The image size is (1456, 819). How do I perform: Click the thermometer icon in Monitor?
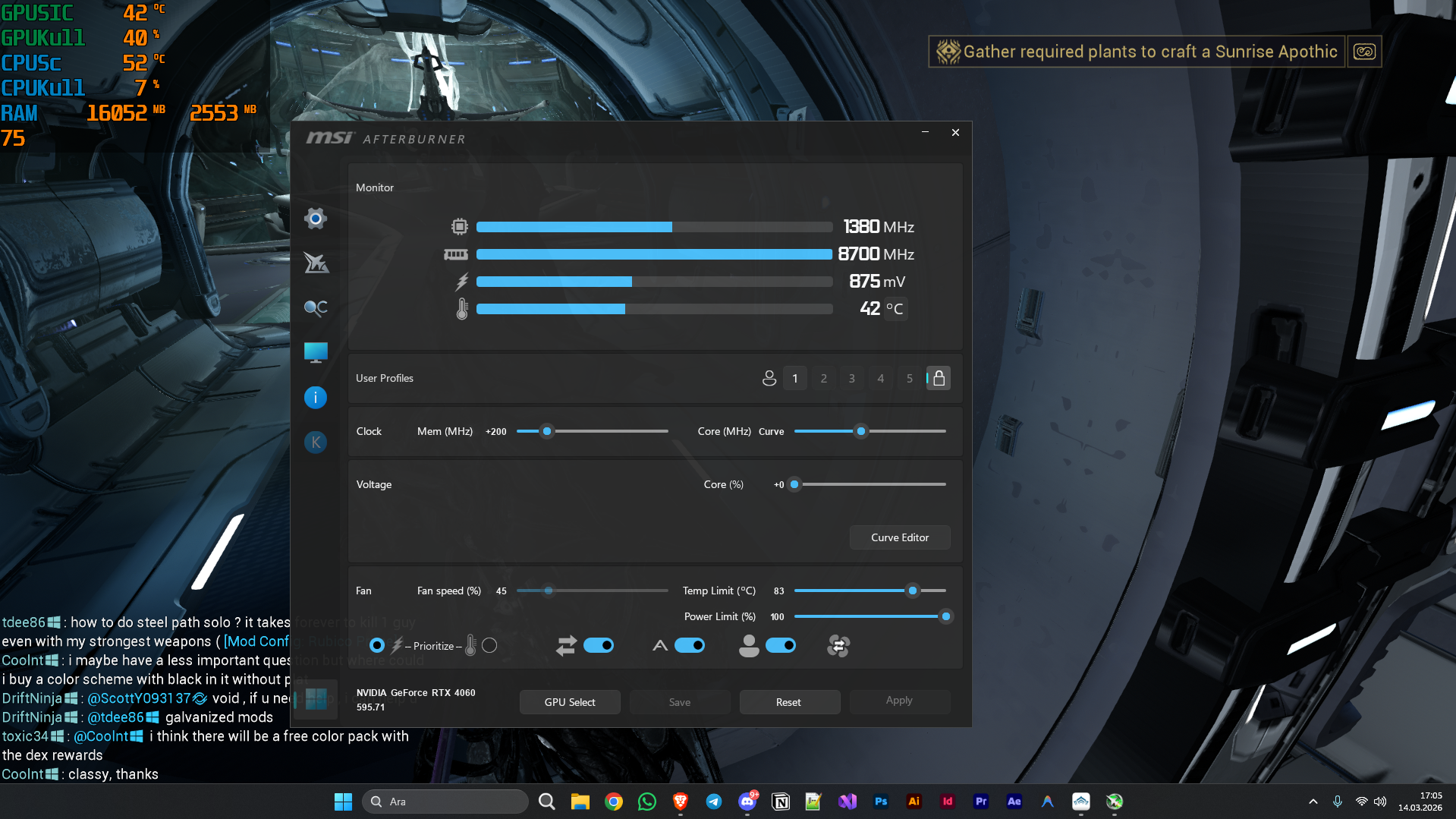pos(462,309)
